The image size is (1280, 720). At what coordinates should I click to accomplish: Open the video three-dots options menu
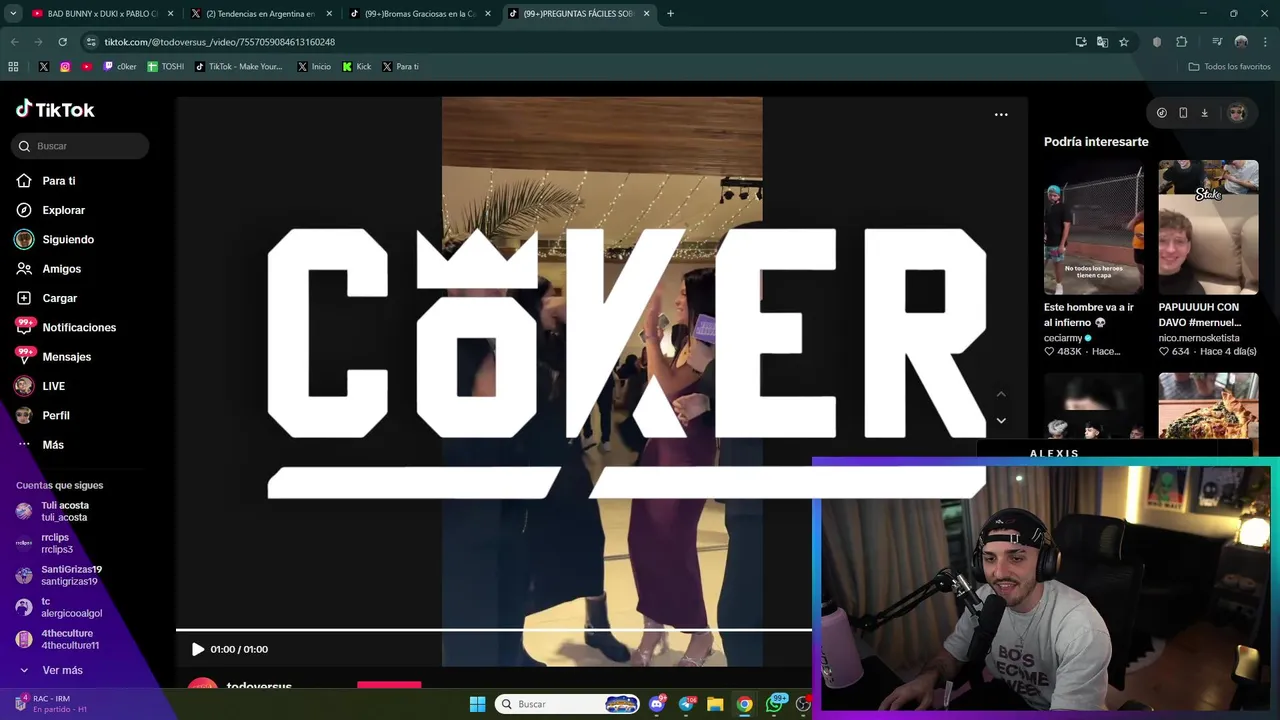pos(1001,115)
